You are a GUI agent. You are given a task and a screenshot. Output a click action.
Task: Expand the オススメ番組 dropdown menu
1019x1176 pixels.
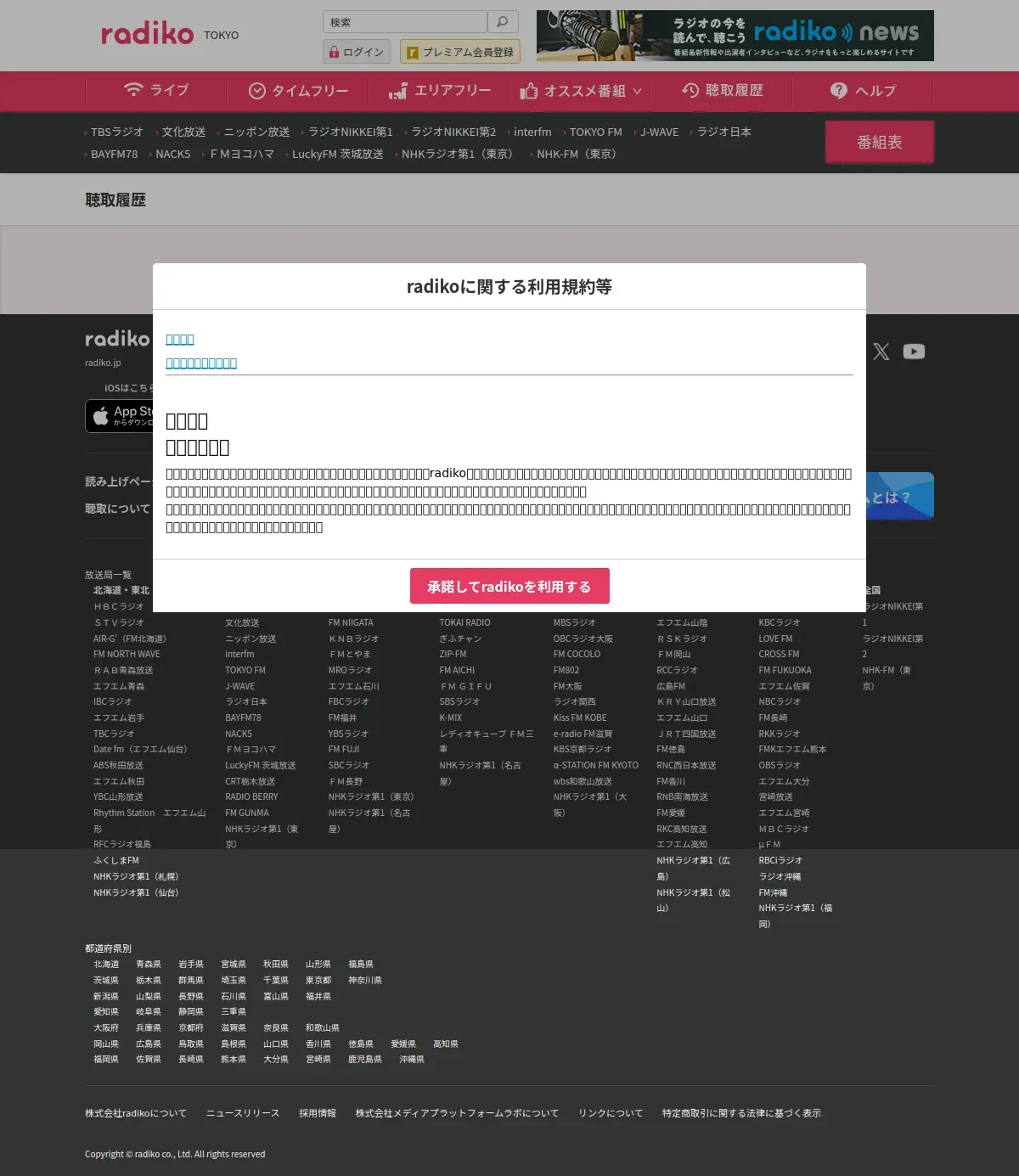(x=581, y=91)
